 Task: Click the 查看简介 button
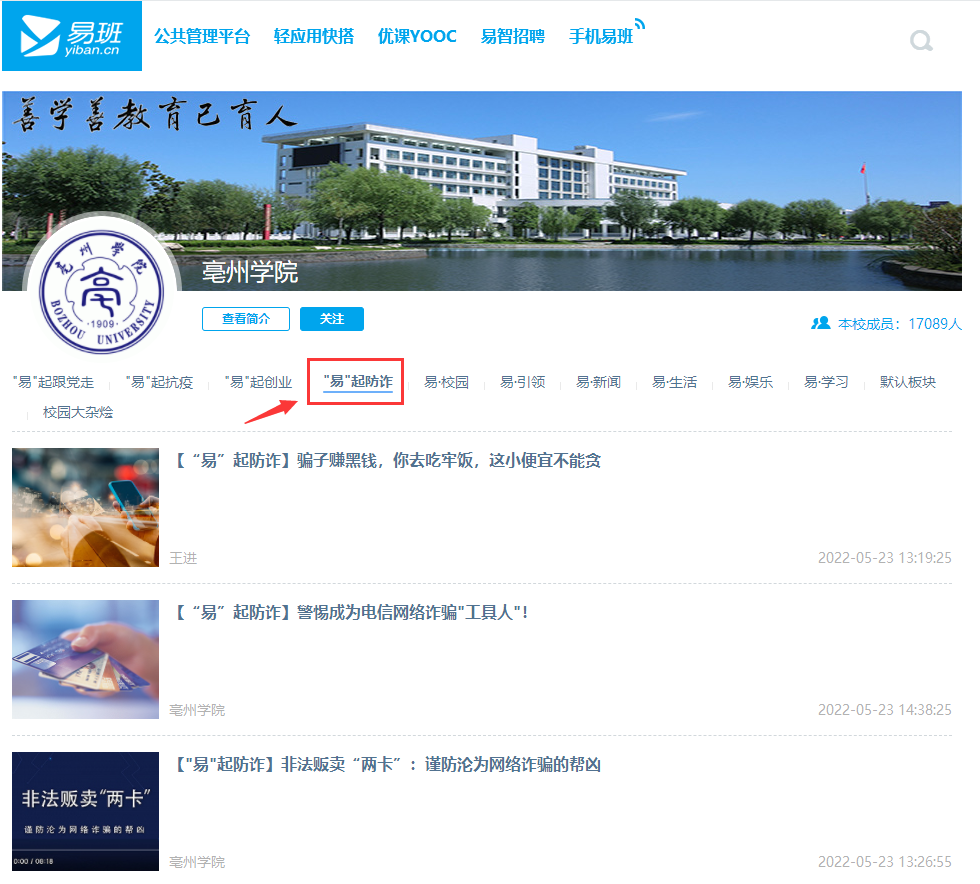246,319
